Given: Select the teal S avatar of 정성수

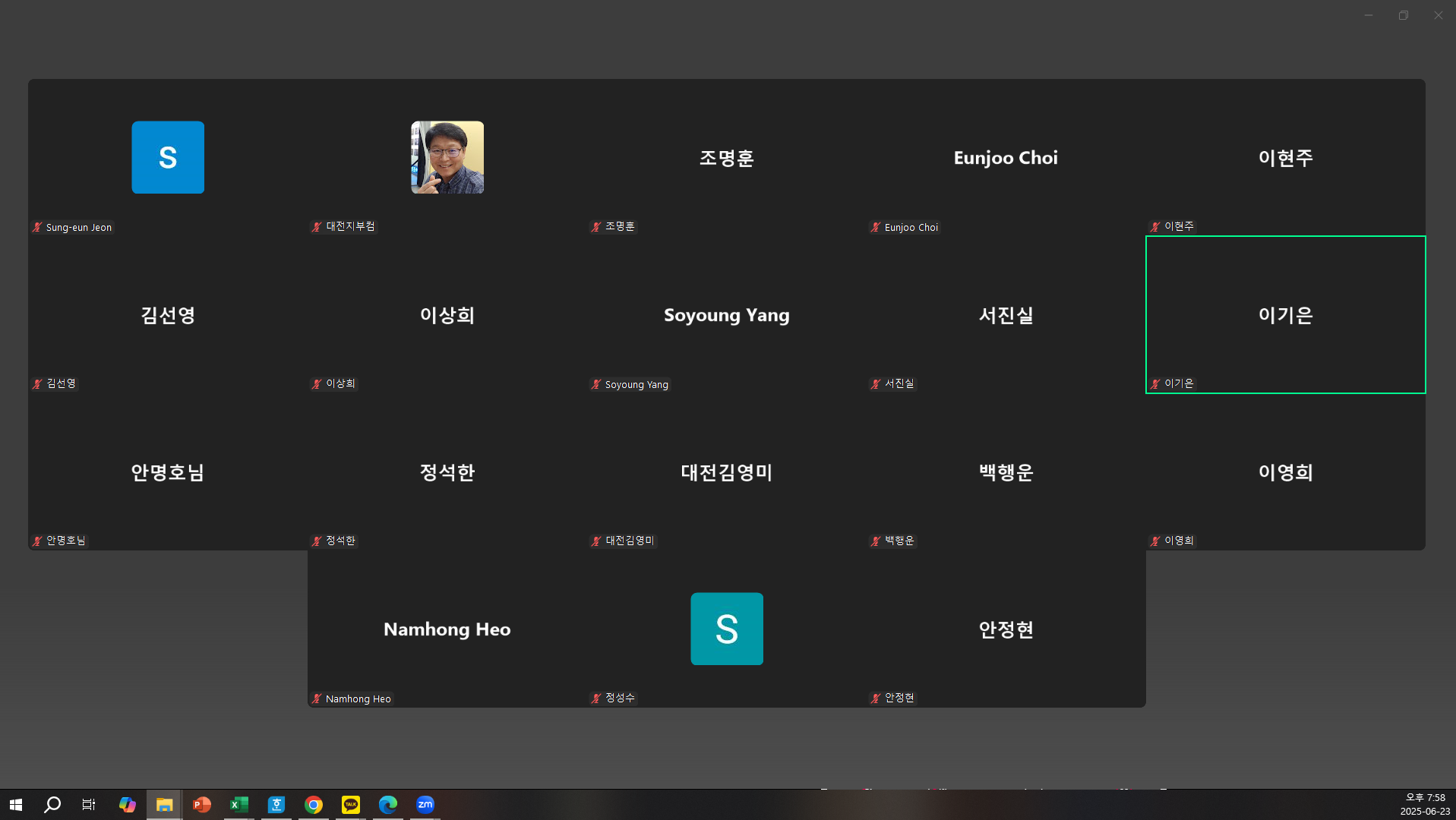Looking at the screenshot, I should coord(727,629).
